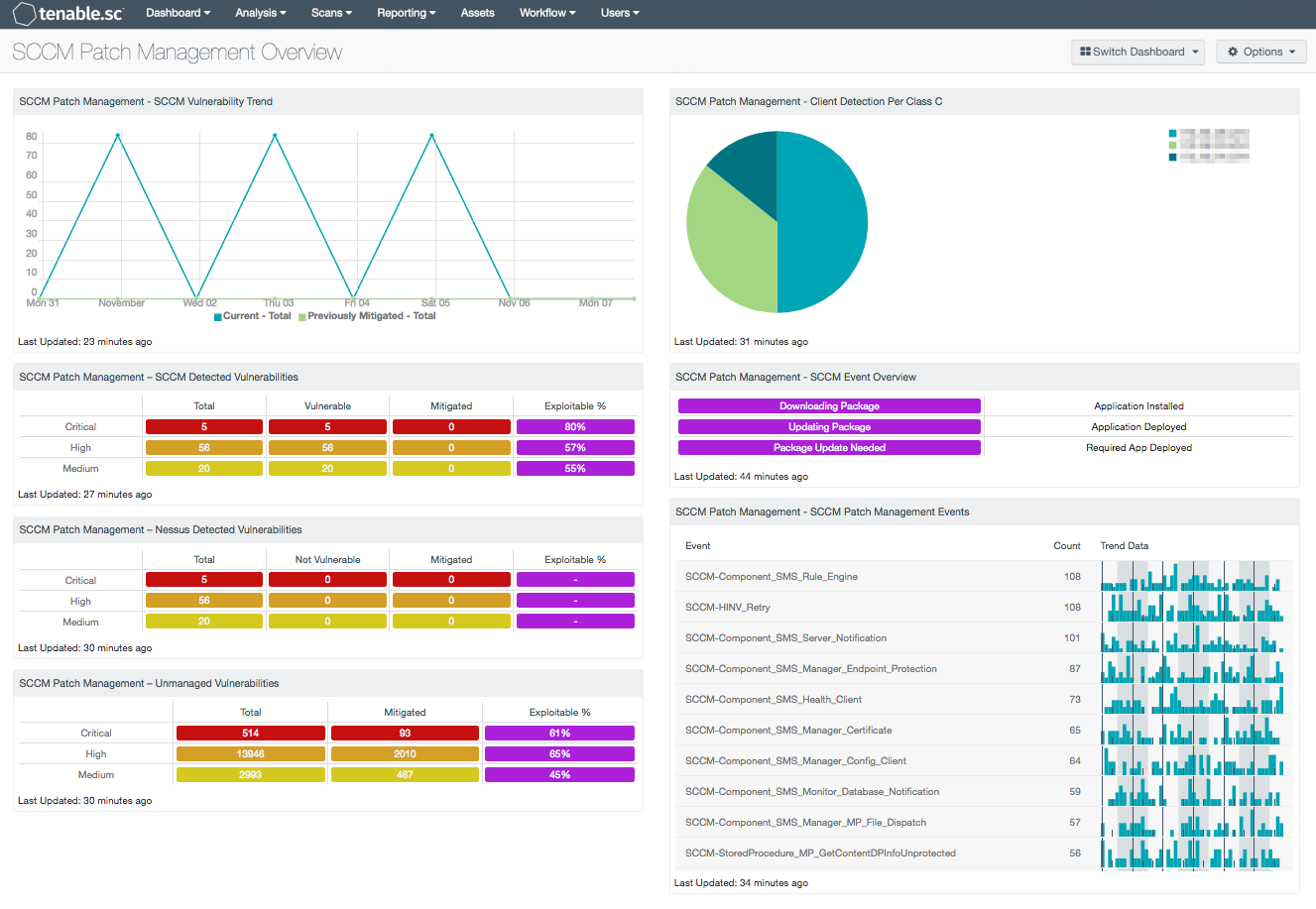Click SCCM Detected High Exploitable 57% cell
Screen dimensions: 1316x909
pyautogui.click(x=575, y=448)
